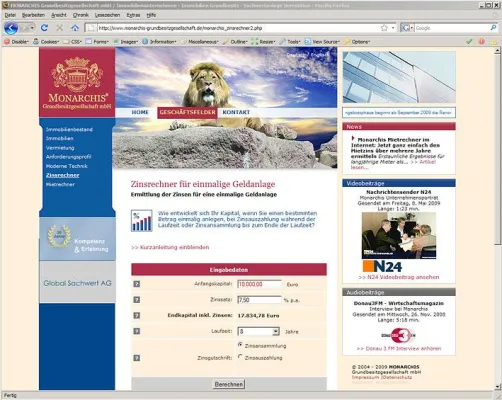Click the Global Sachwert AG banner
Screen dimensions: 502x400
77,283
